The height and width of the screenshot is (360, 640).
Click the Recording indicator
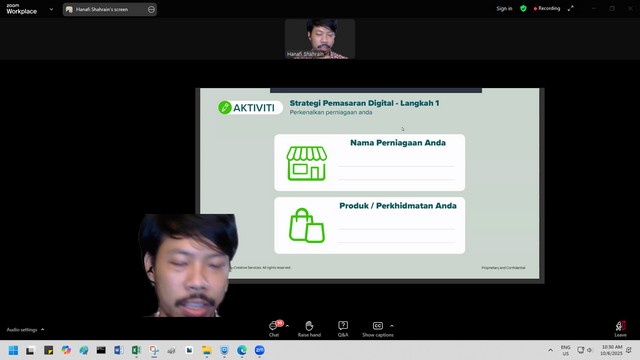(547, 8)
